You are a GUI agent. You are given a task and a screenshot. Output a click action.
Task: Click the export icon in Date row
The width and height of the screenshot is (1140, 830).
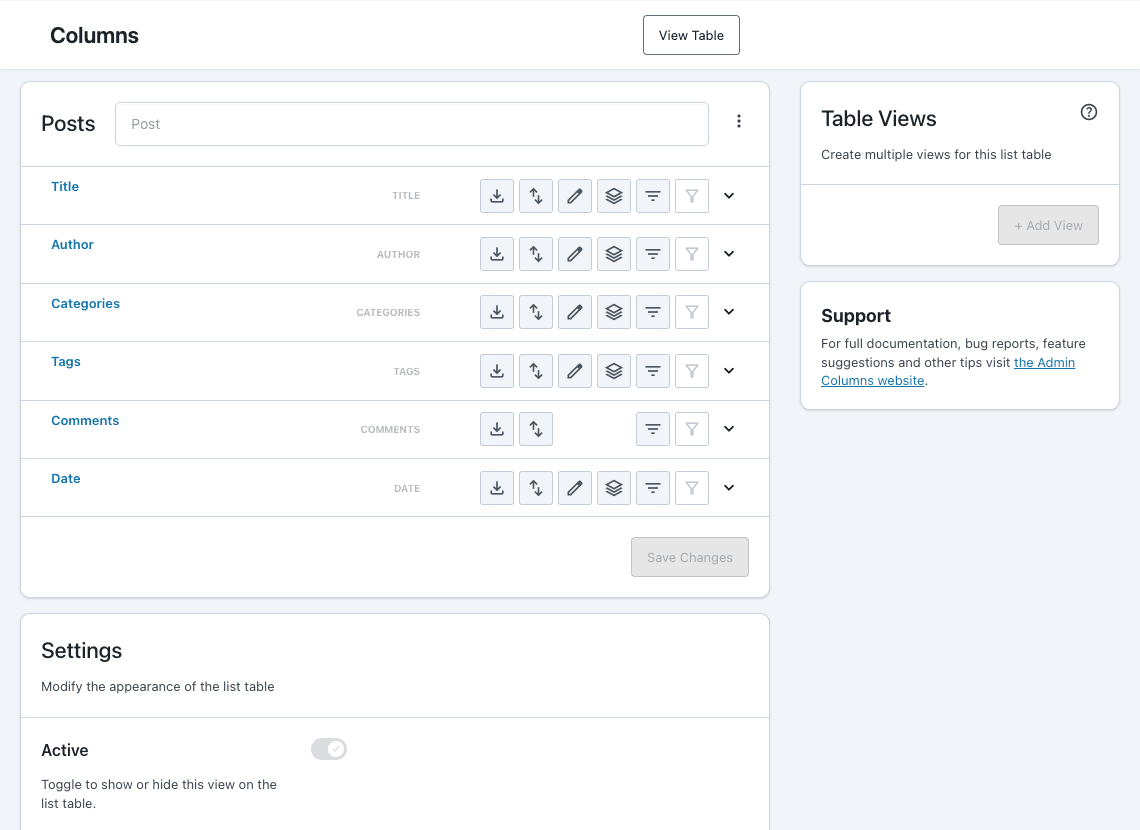pyautogui.click(x=497, y=488)
